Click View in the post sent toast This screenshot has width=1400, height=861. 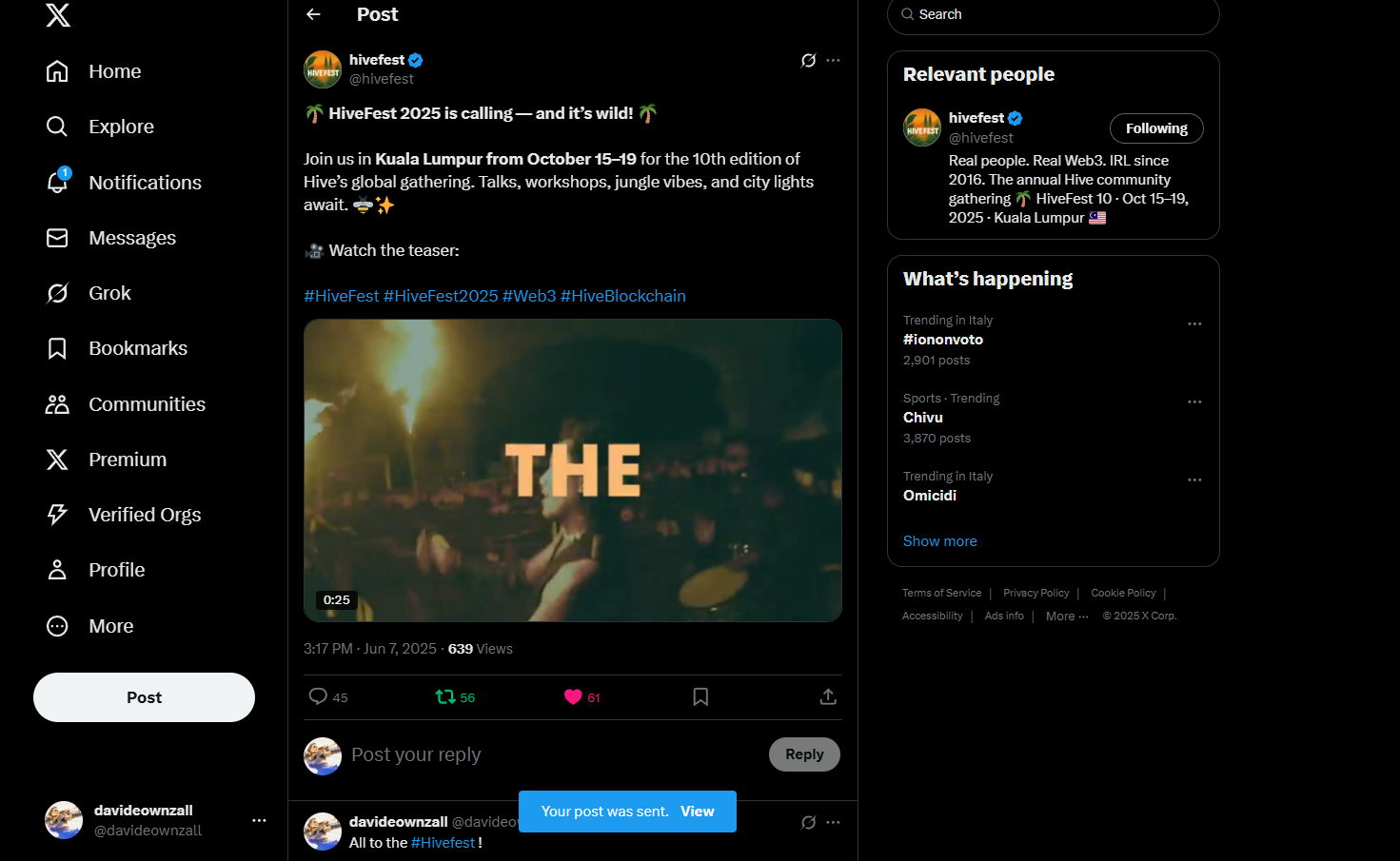698,812
